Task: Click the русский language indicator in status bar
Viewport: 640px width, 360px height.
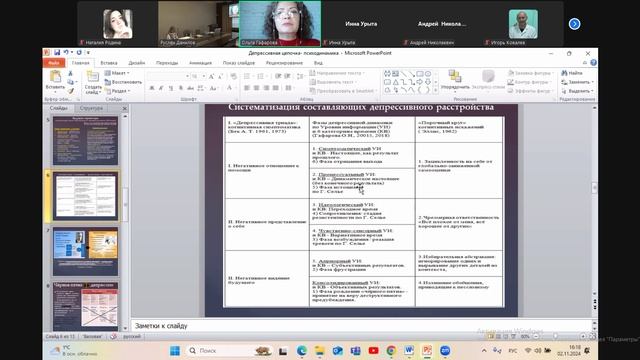Action: (x=132, y=336)
